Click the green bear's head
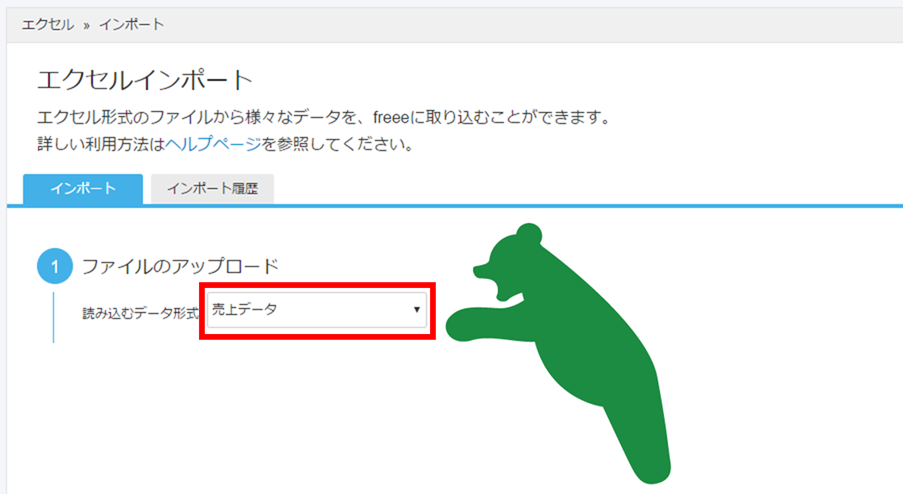 (513, 259)
